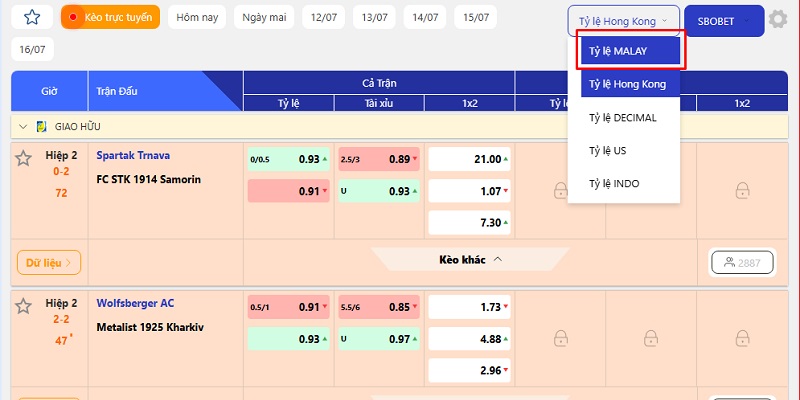Open the Tỷ lệ Hong Kong odds dropdown

tap(623, 21)
